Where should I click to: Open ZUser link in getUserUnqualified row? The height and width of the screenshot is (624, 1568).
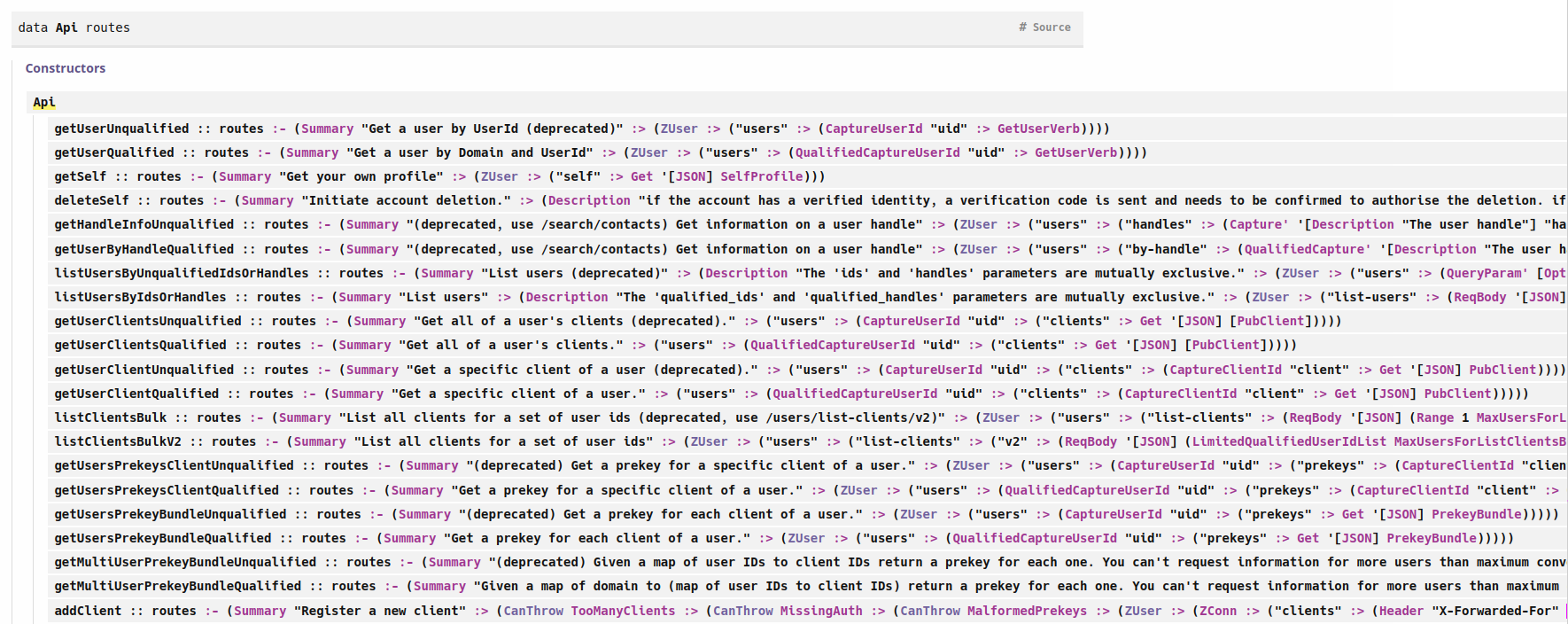tap(679, 129)
